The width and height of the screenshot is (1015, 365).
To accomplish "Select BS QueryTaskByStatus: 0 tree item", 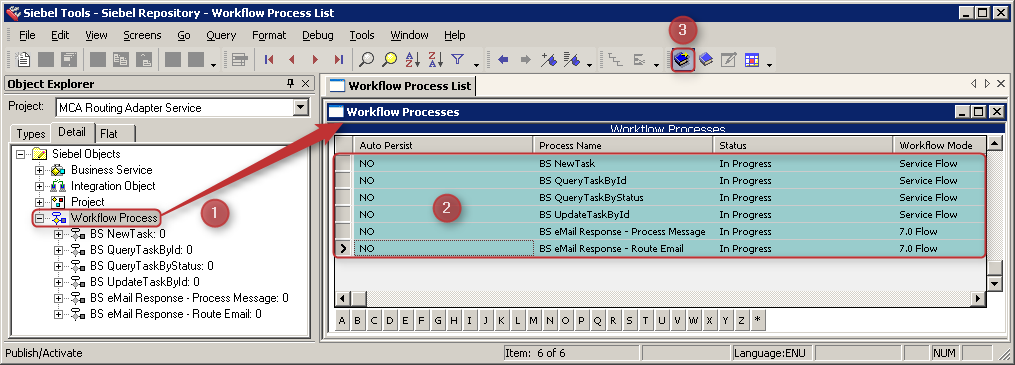I will coord(151,266).
